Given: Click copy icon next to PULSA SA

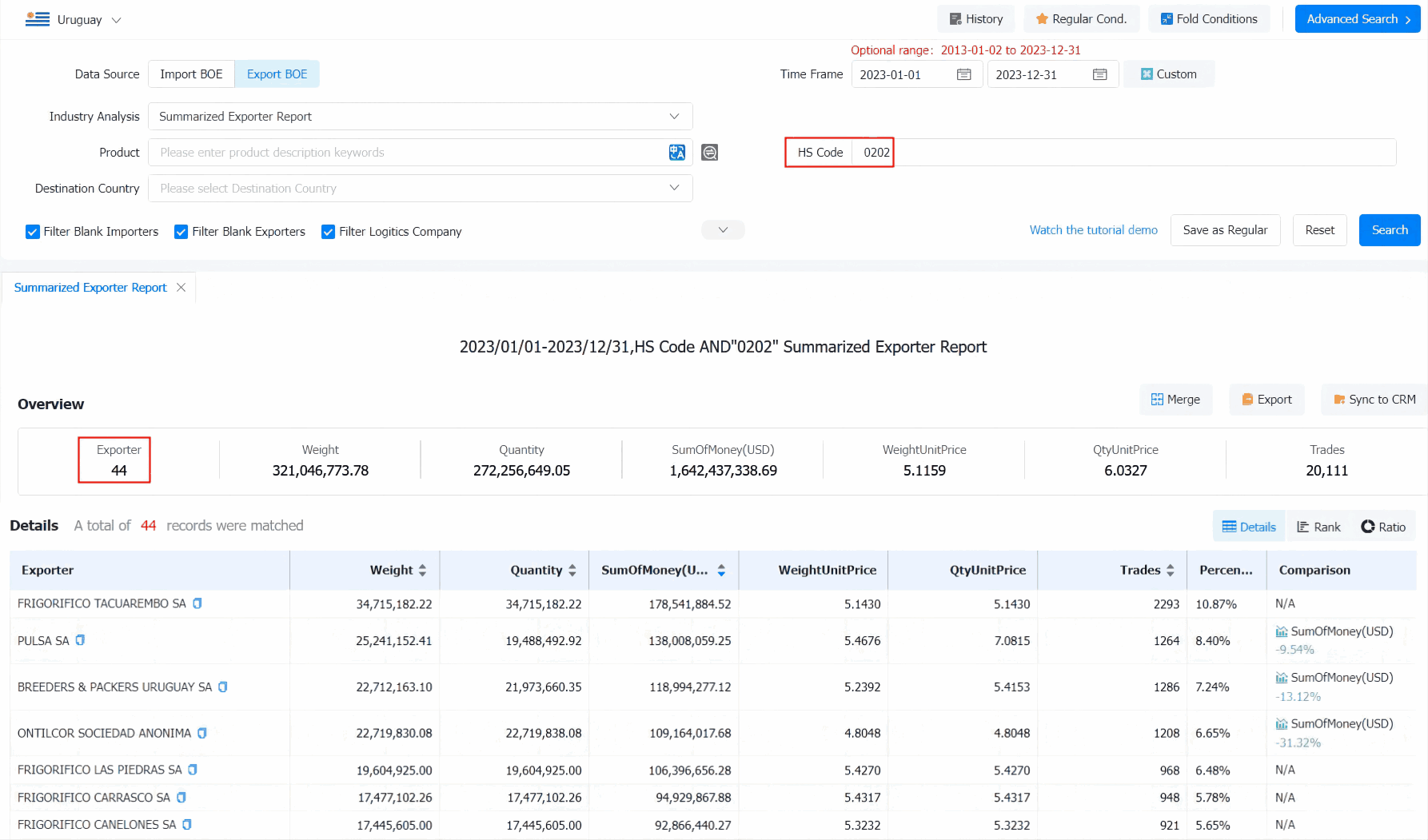Looking at the screenshot, I should 80,640.
